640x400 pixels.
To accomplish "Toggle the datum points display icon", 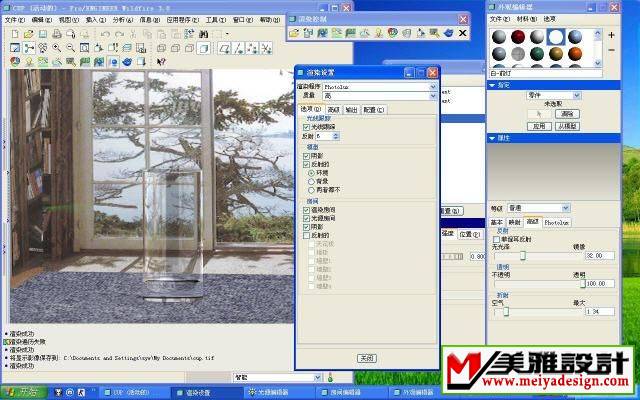I will (x=252, y=48).
